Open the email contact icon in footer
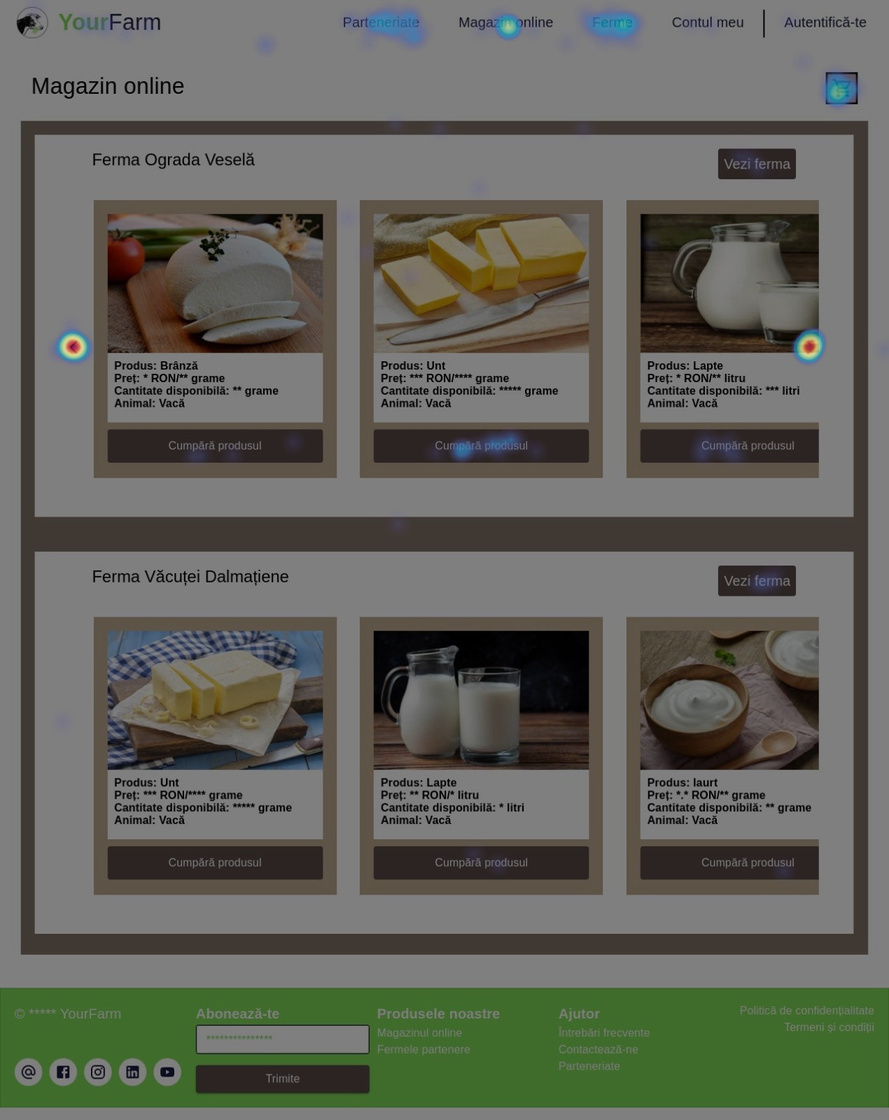The width and height of the screenshot is (889, 1120). click(29, 1071)
